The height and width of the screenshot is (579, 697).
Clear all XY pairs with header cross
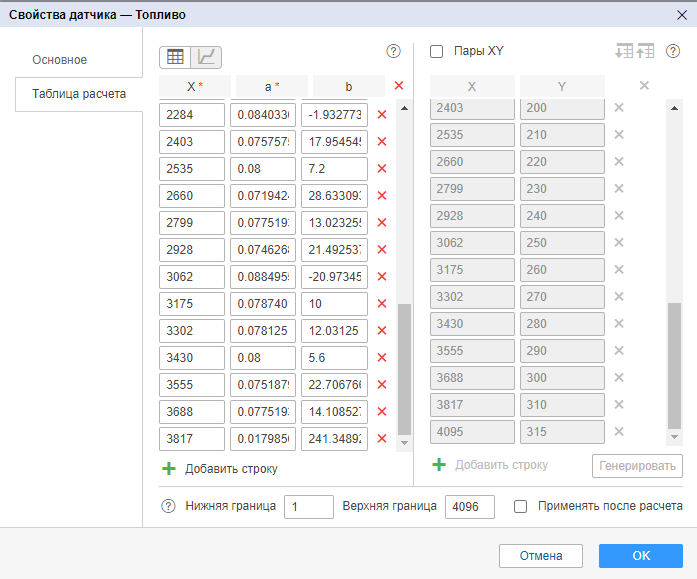click(x=644, y=85)
